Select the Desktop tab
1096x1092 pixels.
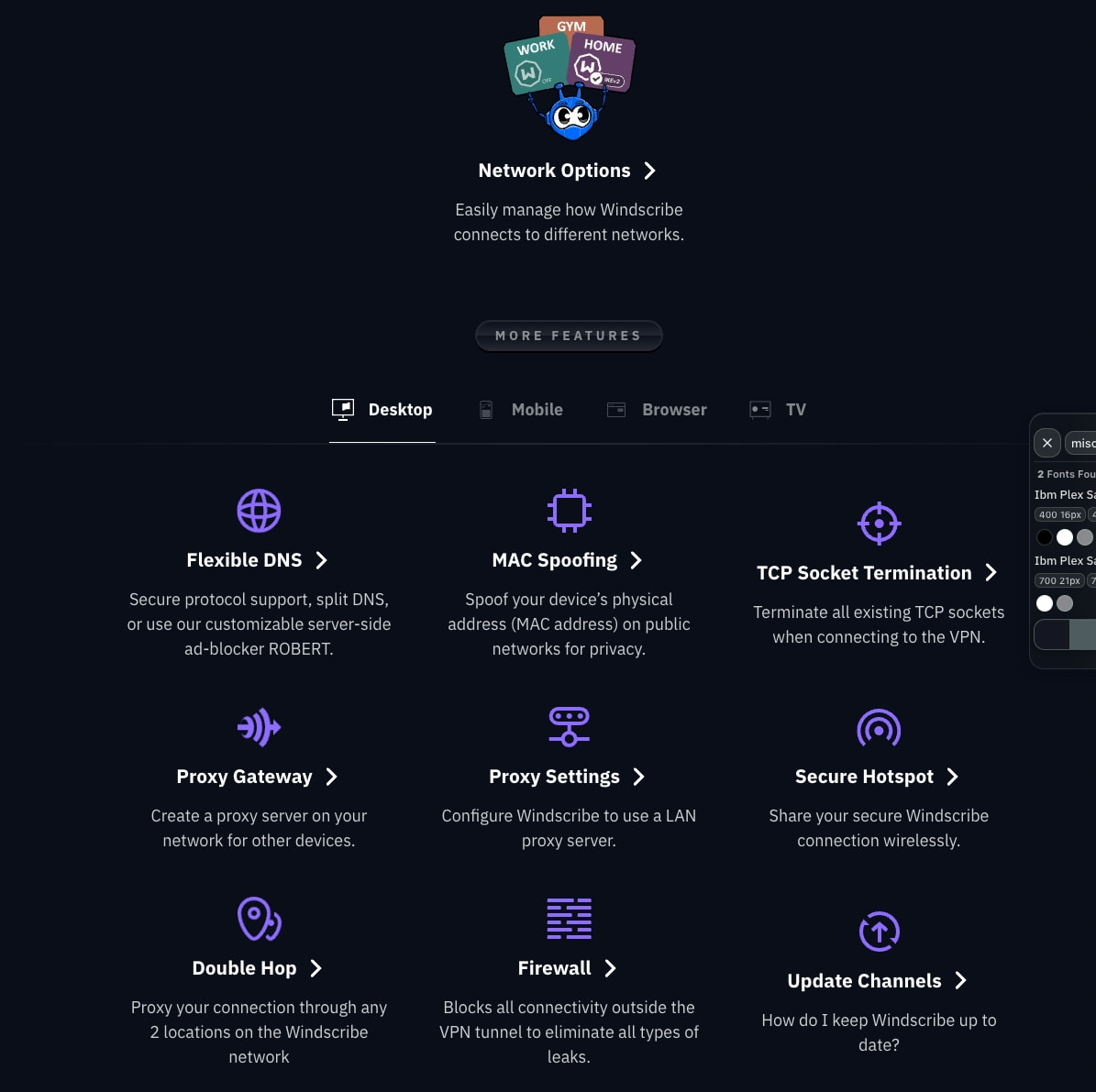pyautogui.click(x=382, y=410)
